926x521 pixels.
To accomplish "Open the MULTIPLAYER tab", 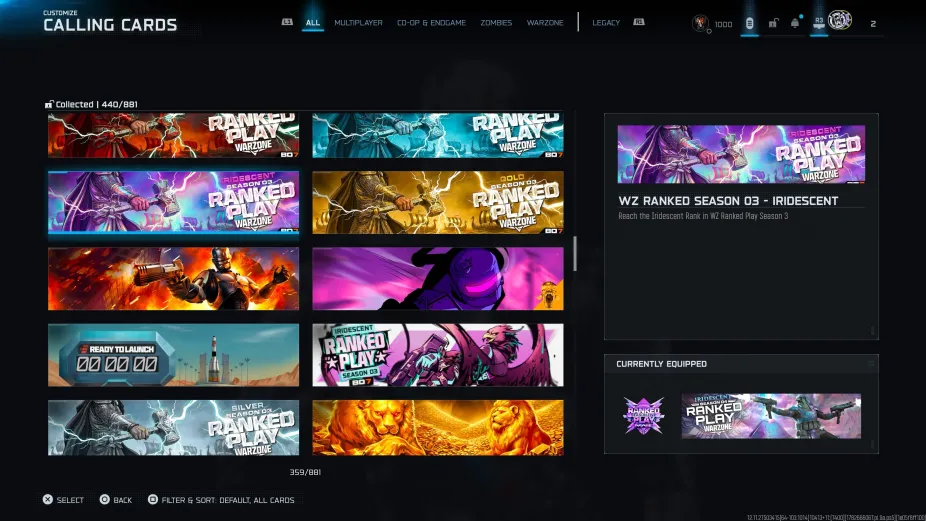I will click(x=358, y=23).
